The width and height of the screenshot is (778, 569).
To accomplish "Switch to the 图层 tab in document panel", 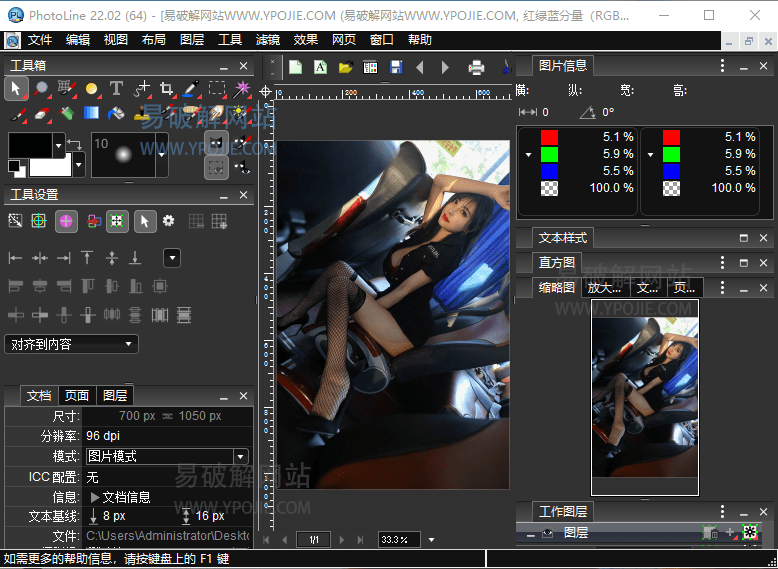I will point(115,395).
